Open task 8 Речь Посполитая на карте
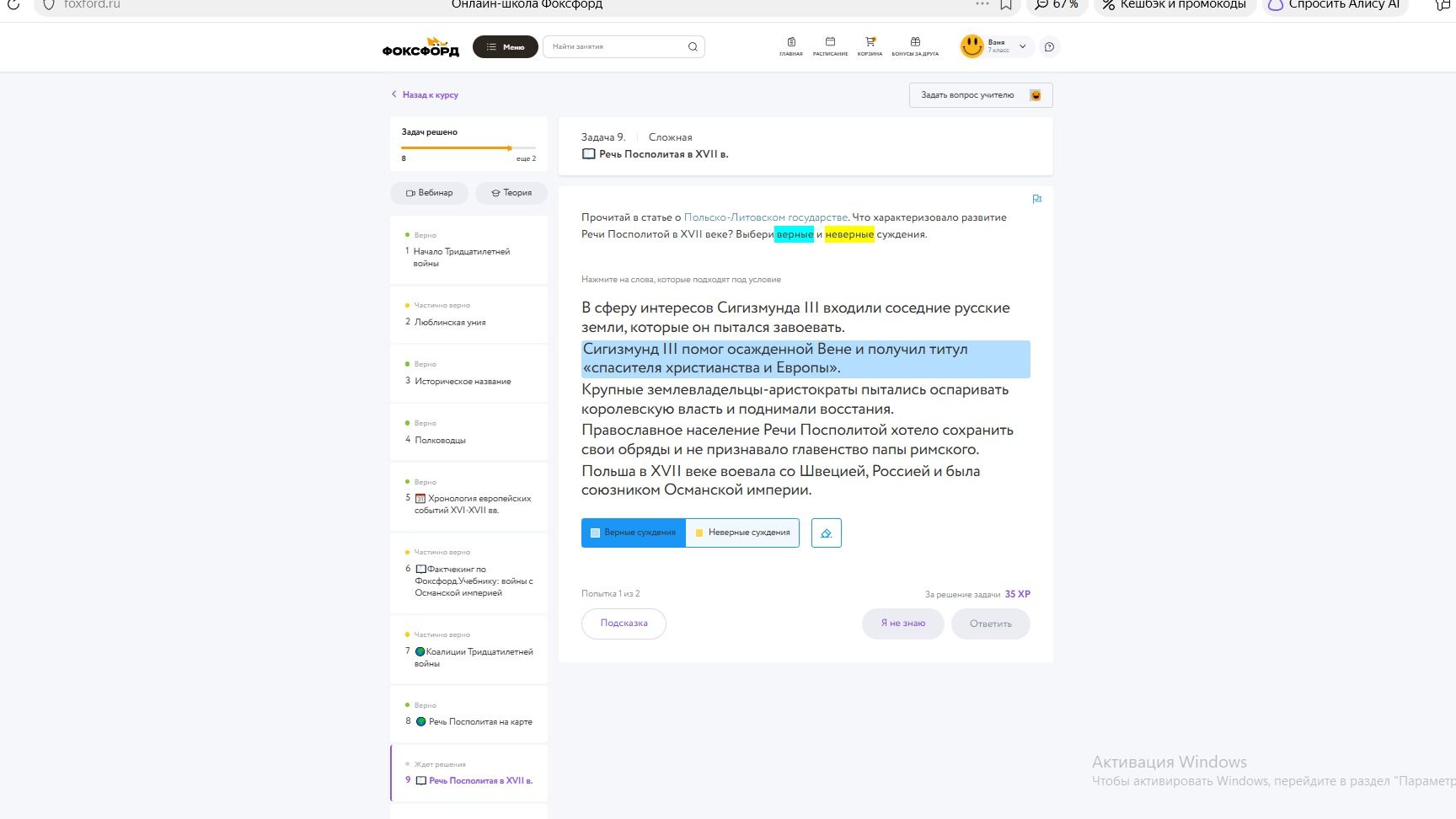Viewport: 1456px width, 819px height. point(468,715)
